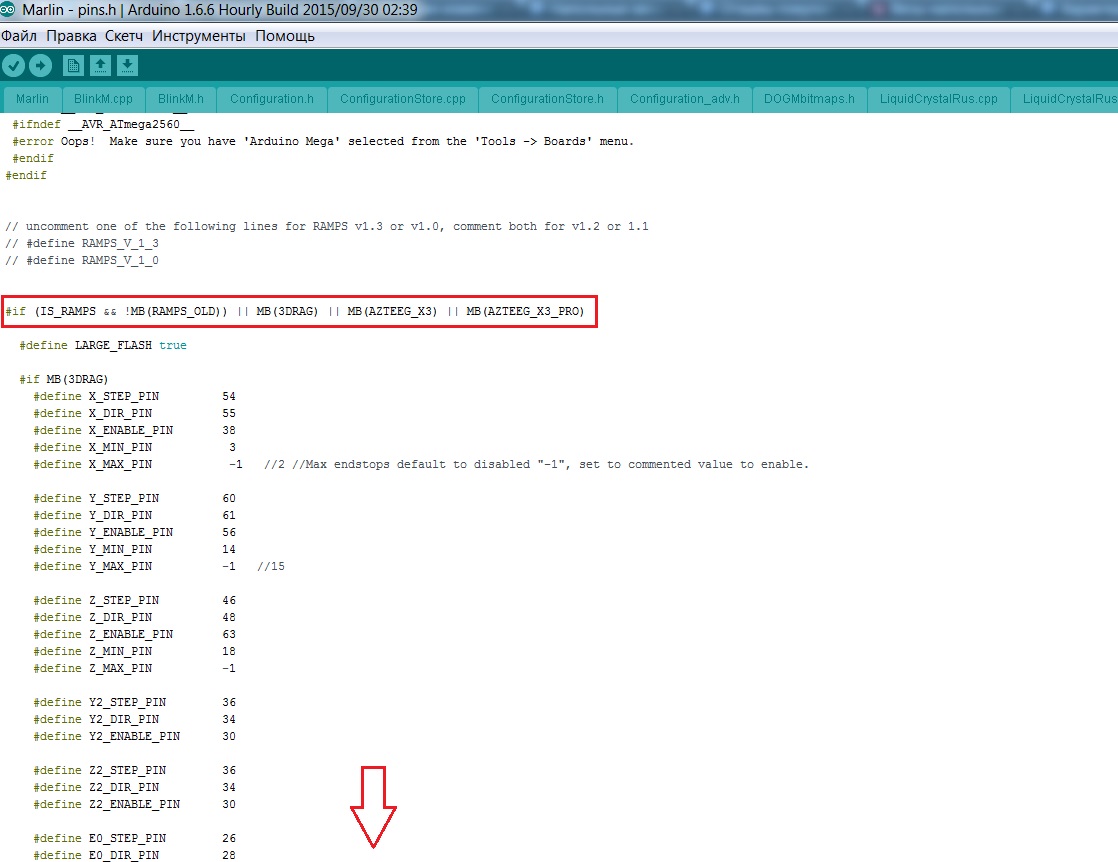The height and width of the screenshot is (862, 1118).
Task: Click the X_MIN_PIN define line
Action: click(134, 448)
